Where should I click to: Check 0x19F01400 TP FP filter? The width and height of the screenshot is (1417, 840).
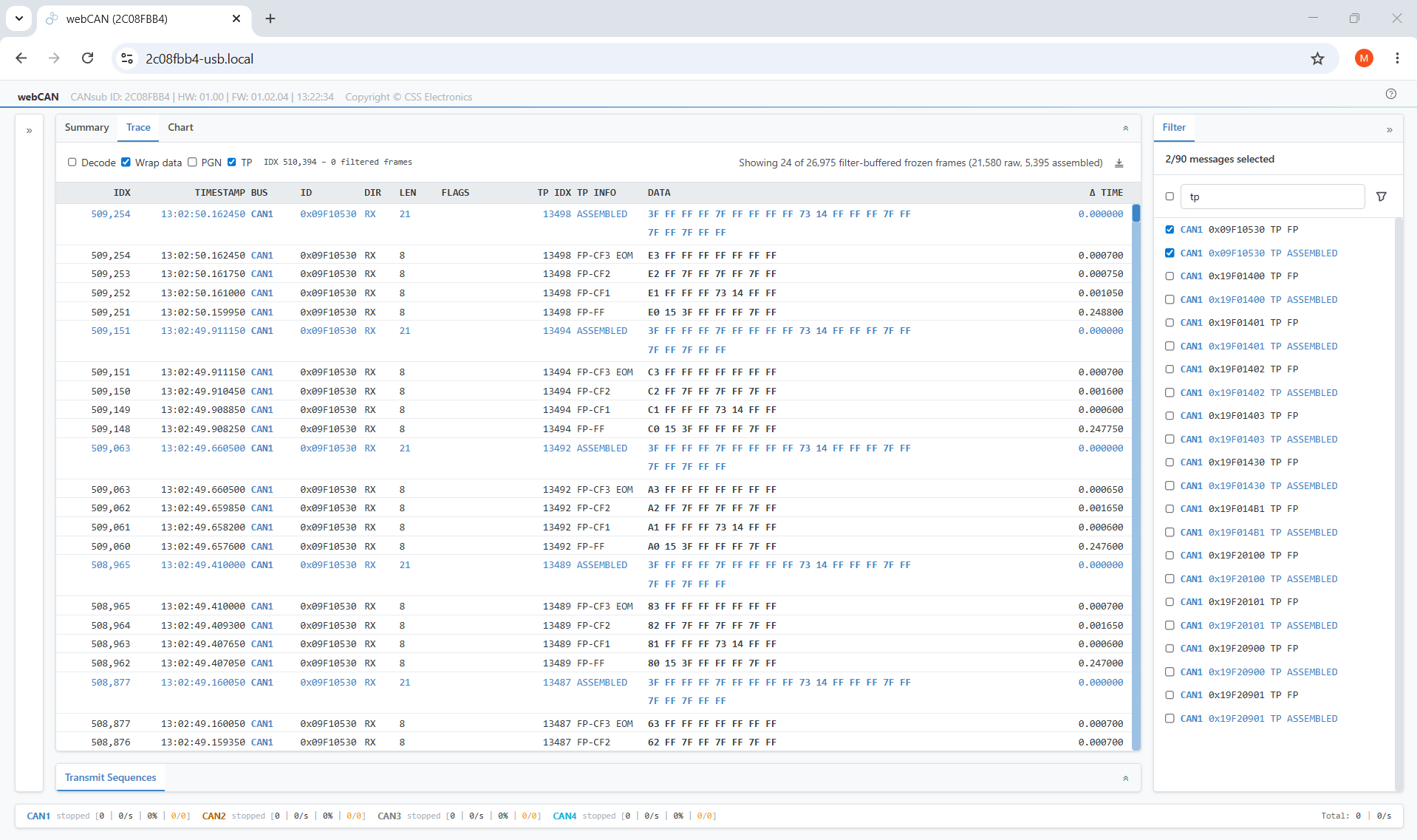click(x=1170, y=276)
